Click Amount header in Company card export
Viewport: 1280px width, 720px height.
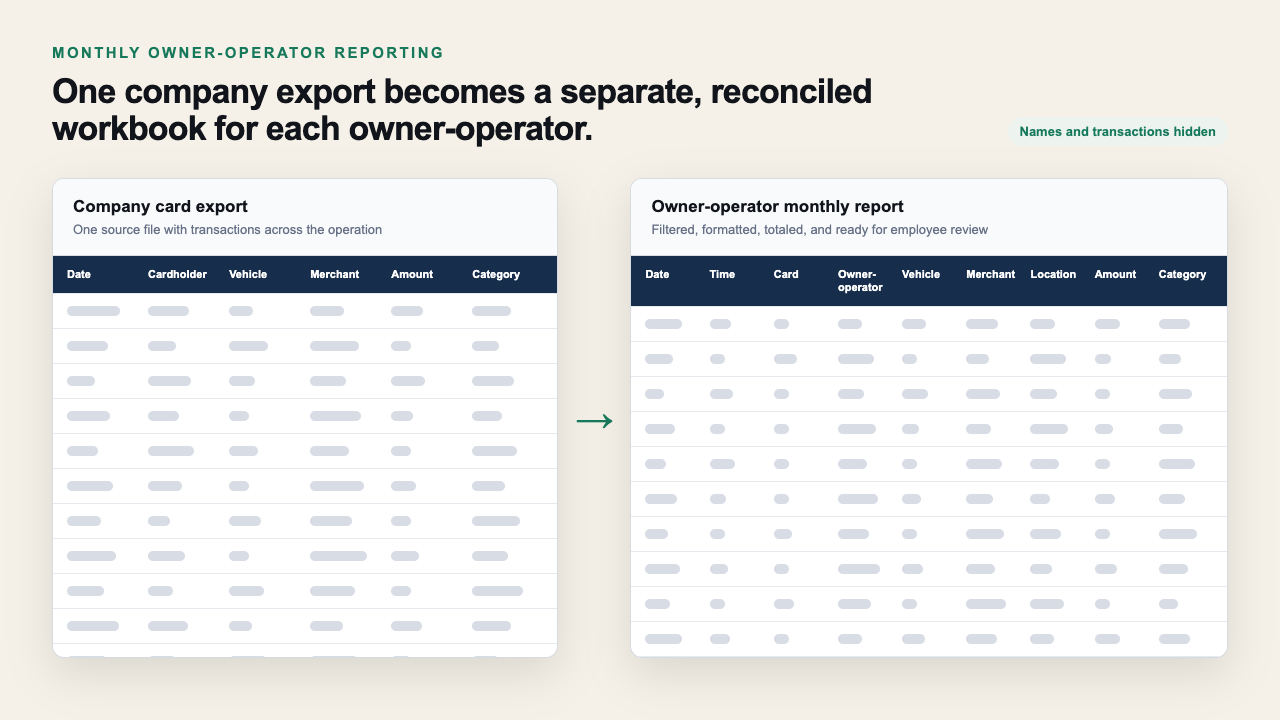[x=412, y=274]
